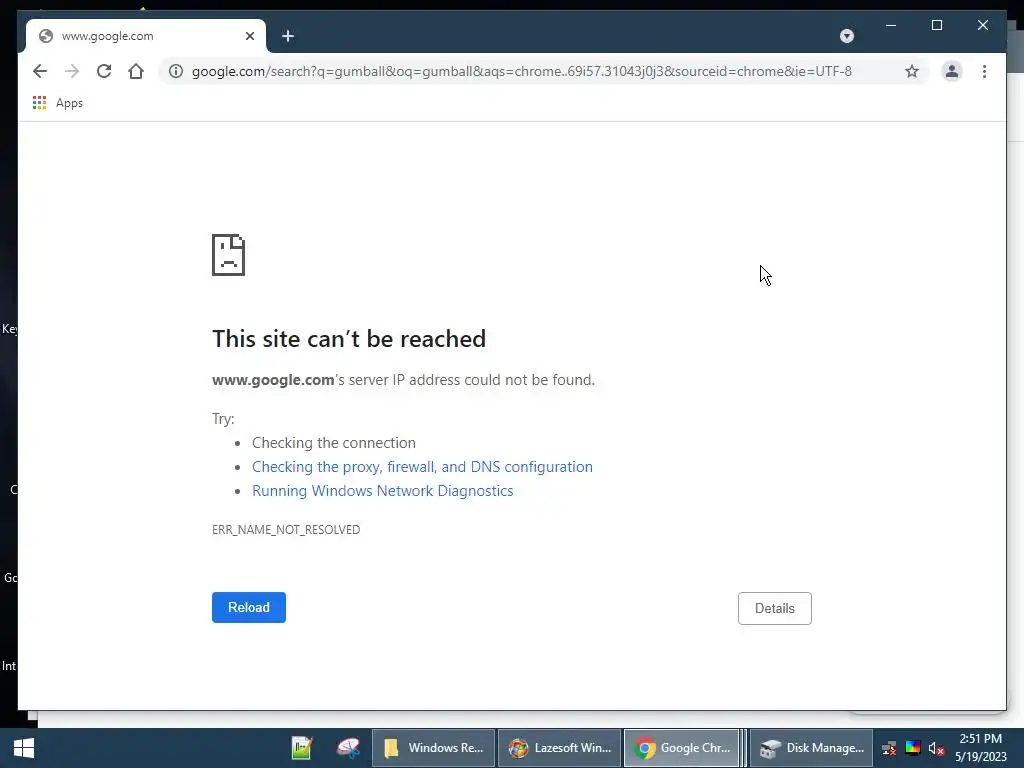Click the colorful display tray icon
This screenshot has width=1024, height=768.
coord(913,748)
